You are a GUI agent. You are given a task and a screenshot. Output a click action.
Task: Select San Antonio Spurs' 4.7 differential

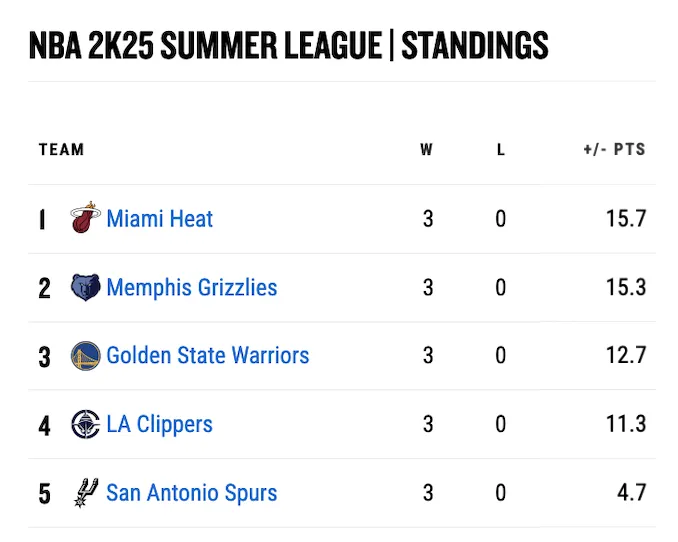click(632, 493)
